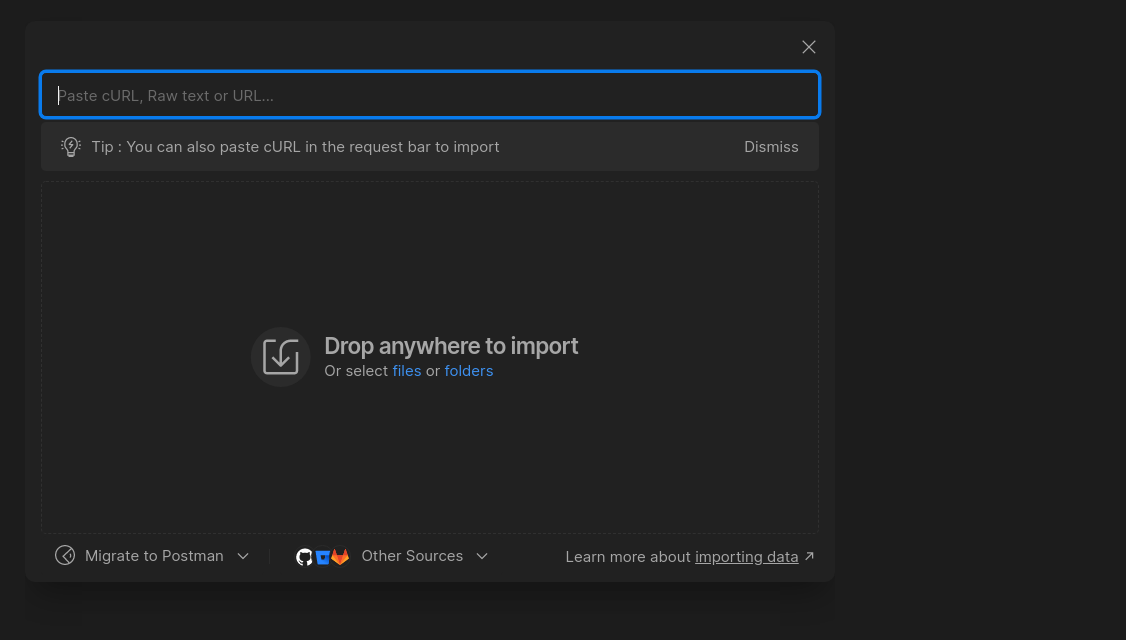
Task: Select the Bitbucket source icon
Action: coord(322,557)
